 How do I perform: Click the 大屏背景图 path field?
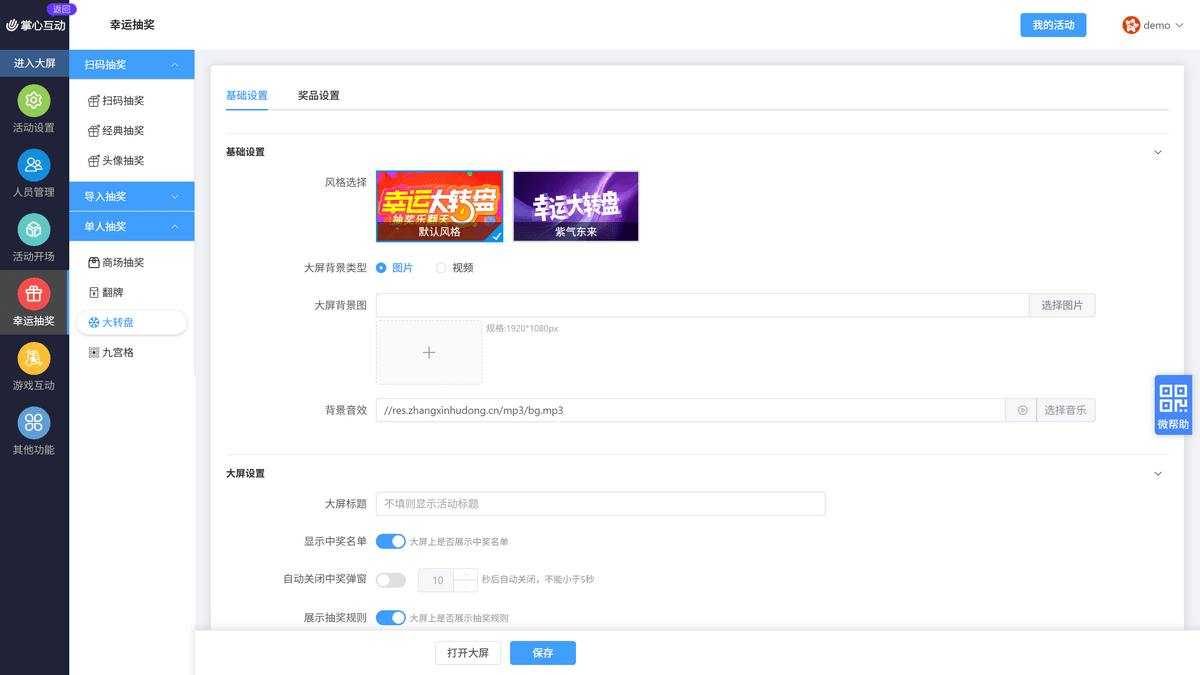702,305
